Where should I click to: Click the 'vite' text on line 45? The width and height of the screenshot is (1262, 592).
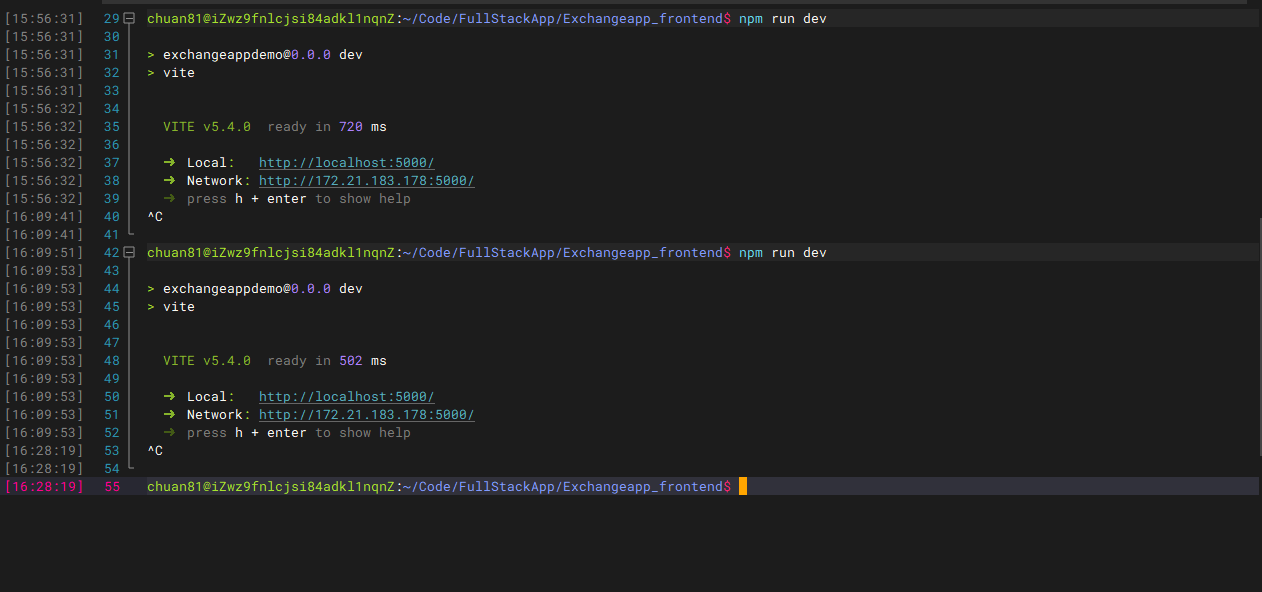(179, 307)
